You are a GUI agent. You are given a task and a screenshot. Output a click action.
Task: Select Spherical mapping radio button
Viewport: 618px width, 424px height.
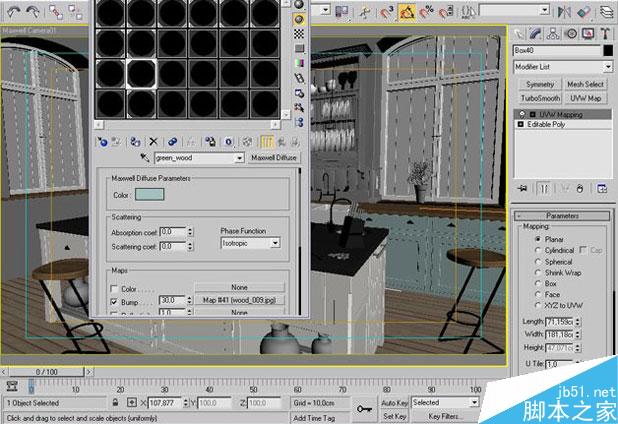point(538,262)
